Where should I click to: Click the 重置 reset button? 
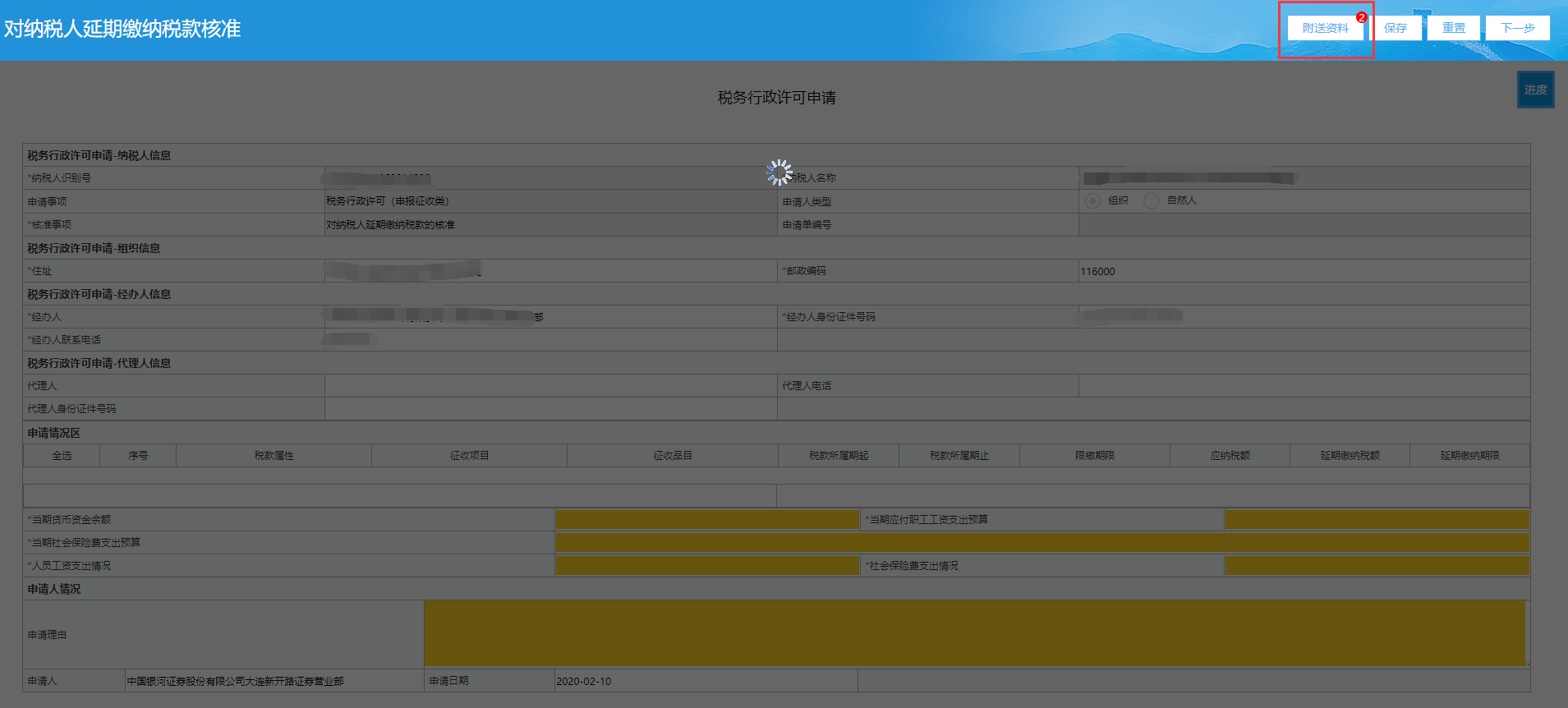1454,28
